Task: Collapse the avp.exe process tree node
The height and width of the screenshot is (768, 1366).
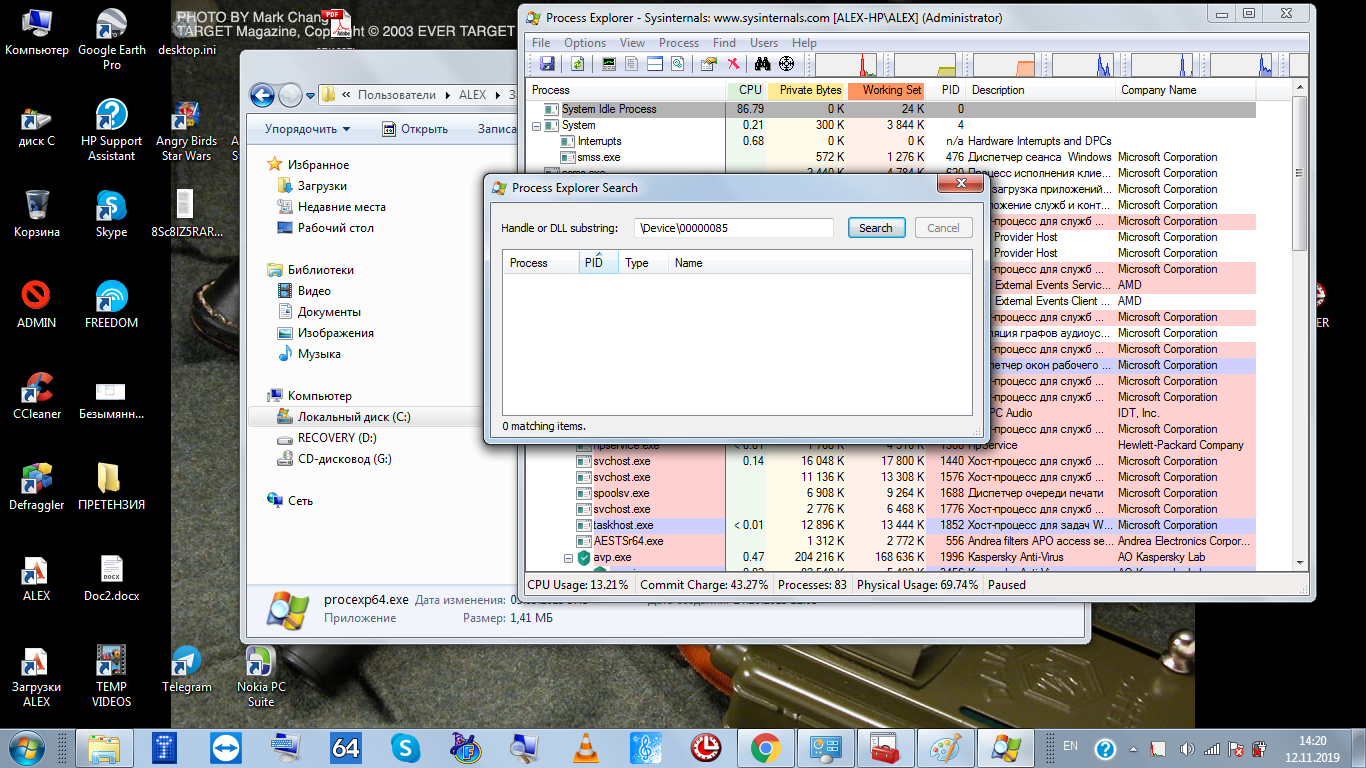Action: 568,557
